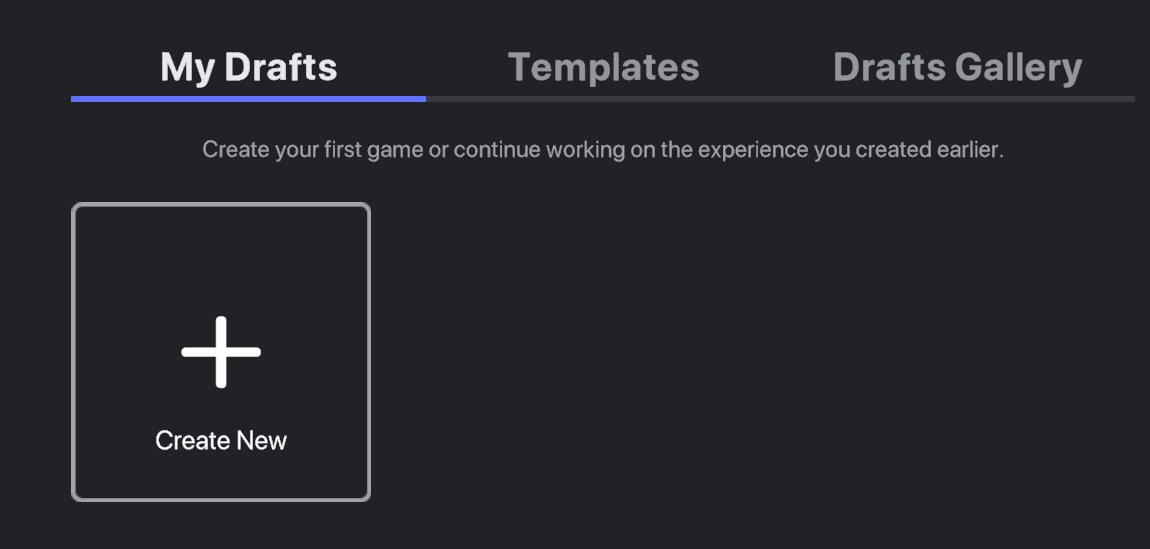The height and width of the screenshot is (549, 1150).
Task: Click the plus icon to create a draft
Action: 221,352
